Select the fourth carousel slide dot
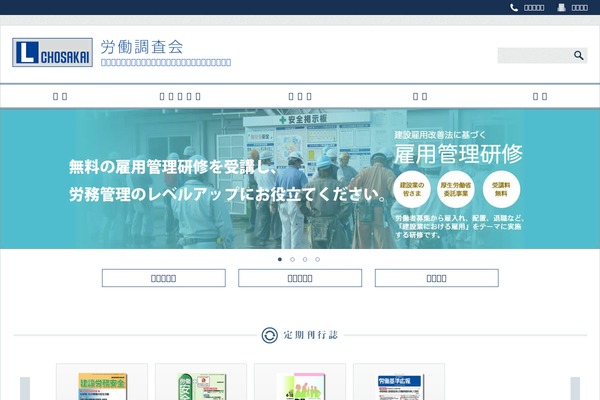The height and width of the screenshot is (400, 600). [x=318, y=260]
